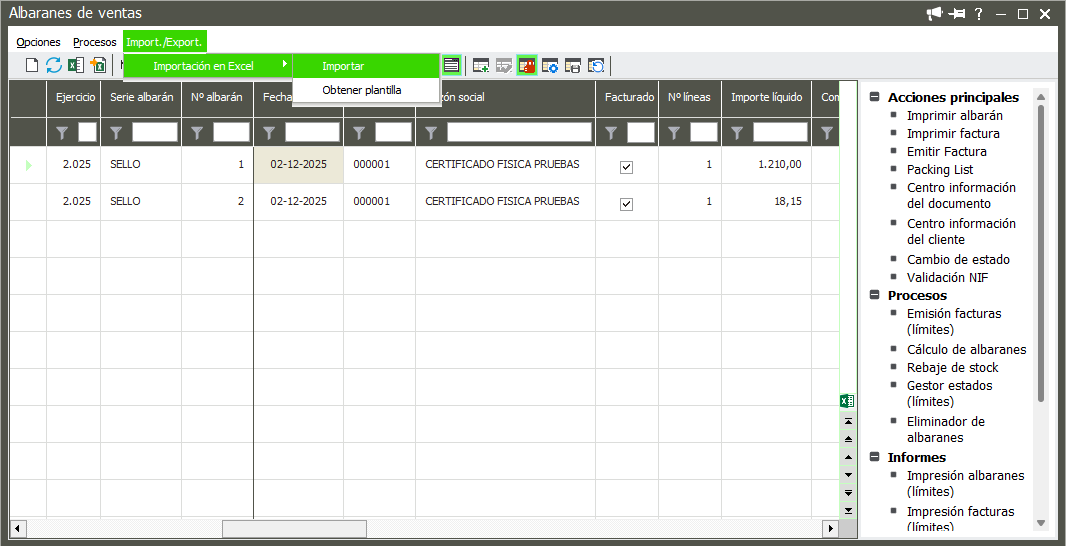
Task: Click the new document toolbar icon
Action: click(32, 66)
